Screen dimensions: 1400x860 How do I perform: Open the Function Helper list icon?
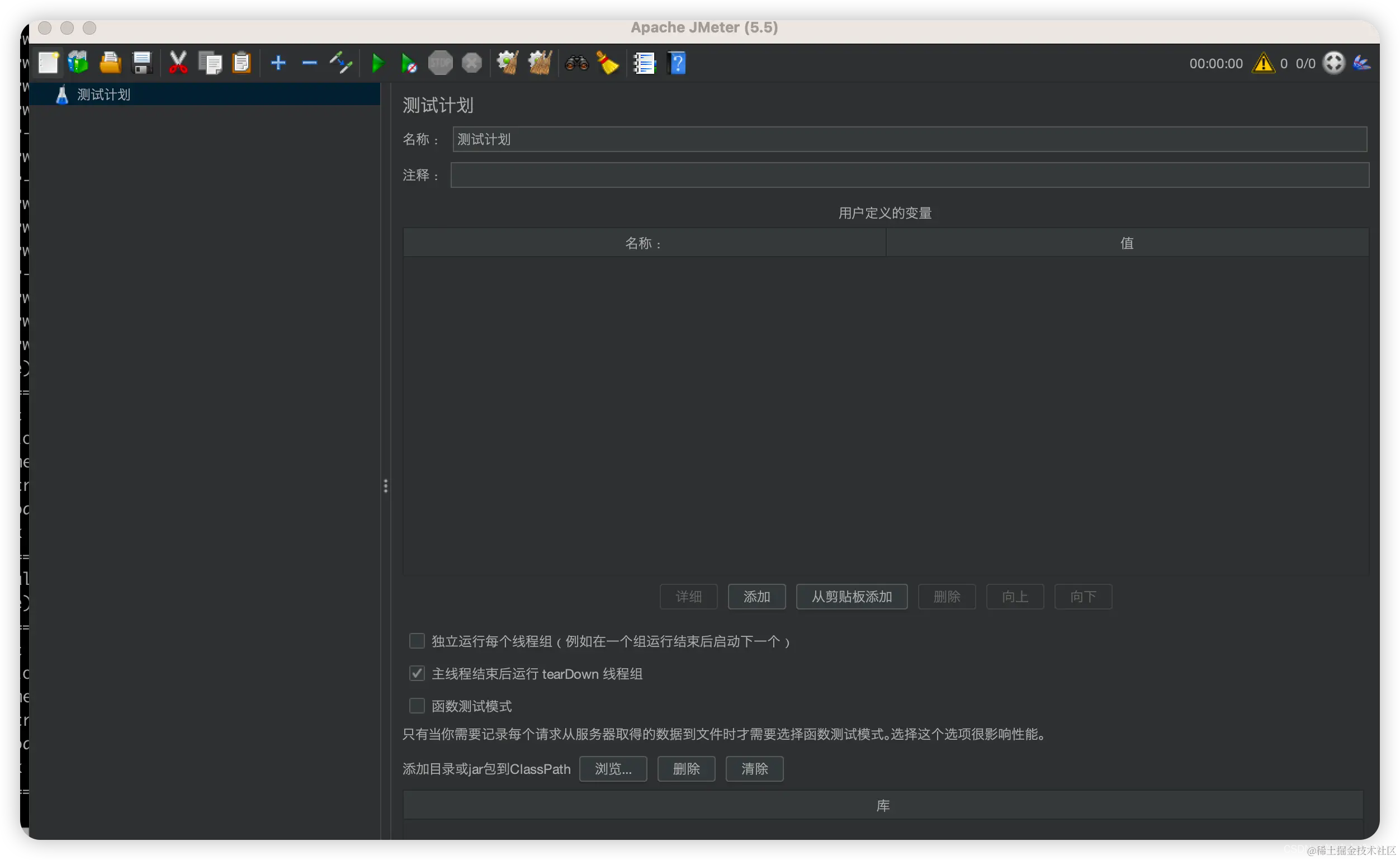[x=644, y=63]
